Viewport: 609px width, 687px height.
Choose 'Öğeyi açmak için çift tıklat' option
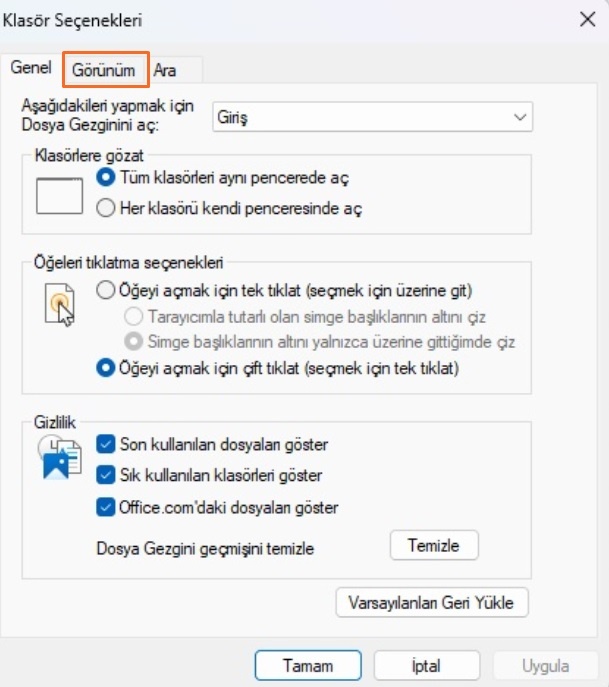point(106,368)
